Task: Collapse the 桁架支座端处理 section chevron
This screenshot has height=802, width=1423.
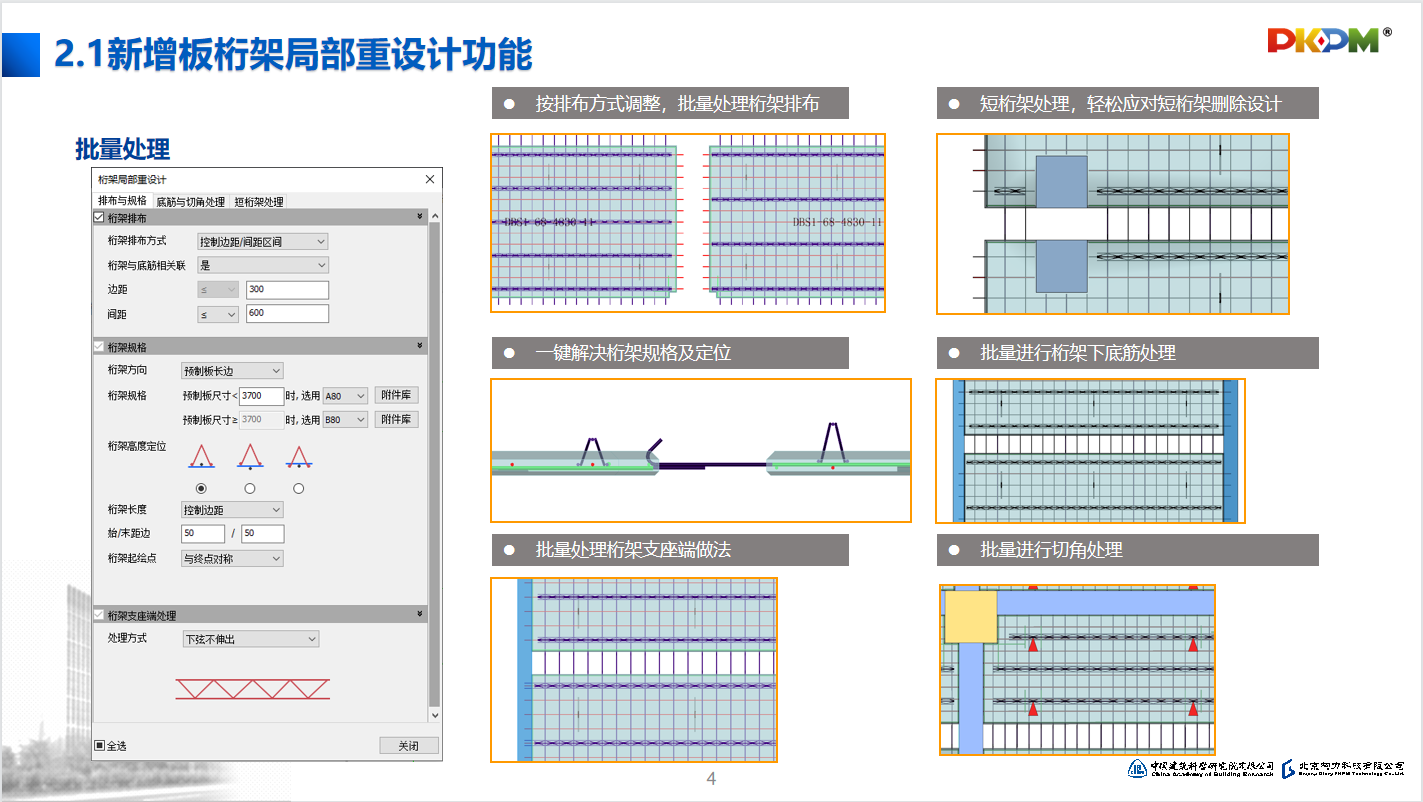Action: coord(420,615)
